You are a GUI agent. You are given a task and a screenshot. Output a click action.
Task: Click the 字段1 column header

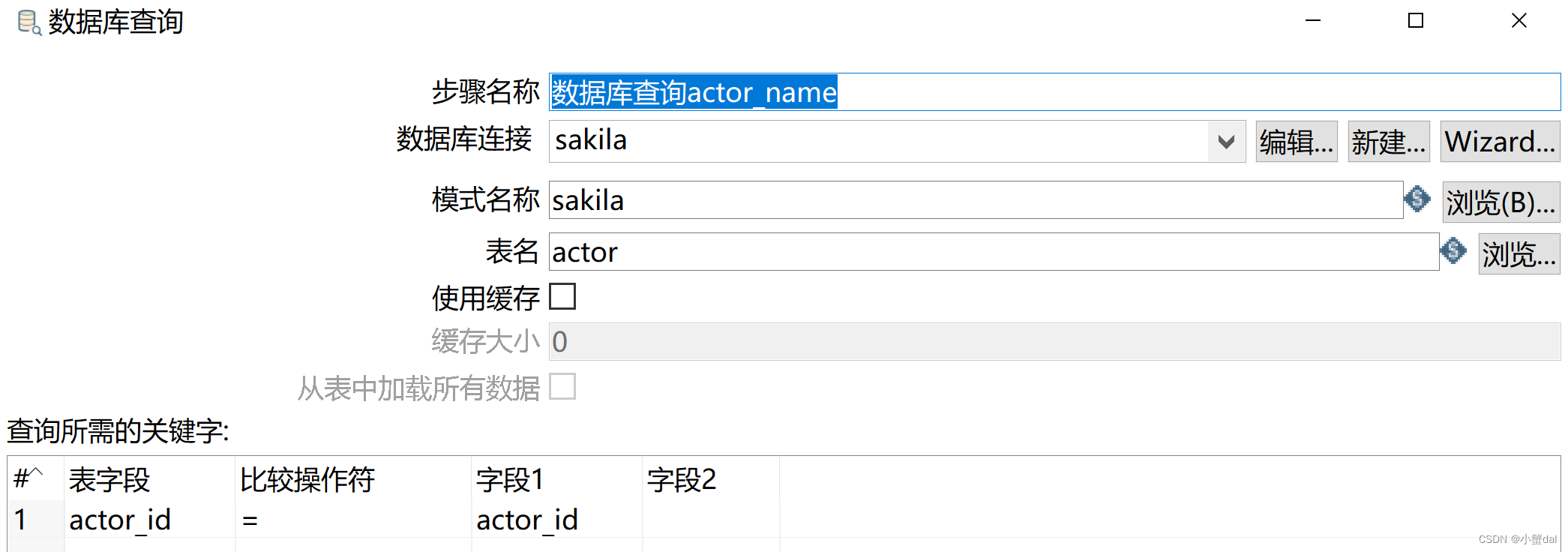tap(557, 479)
